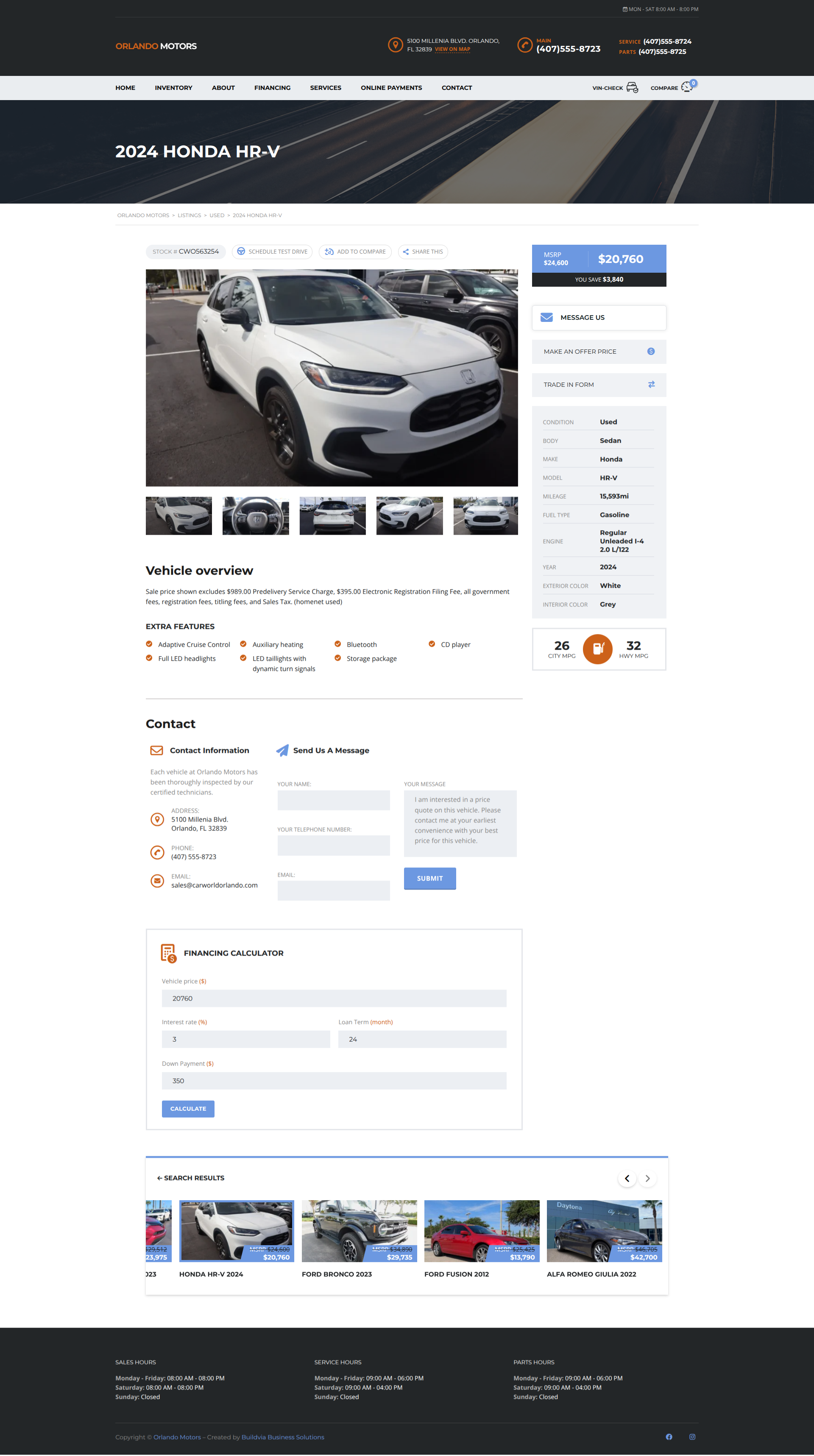Click the Trade In Form arrows icon
Viewport: 814px width, 1456px height.
651,384
